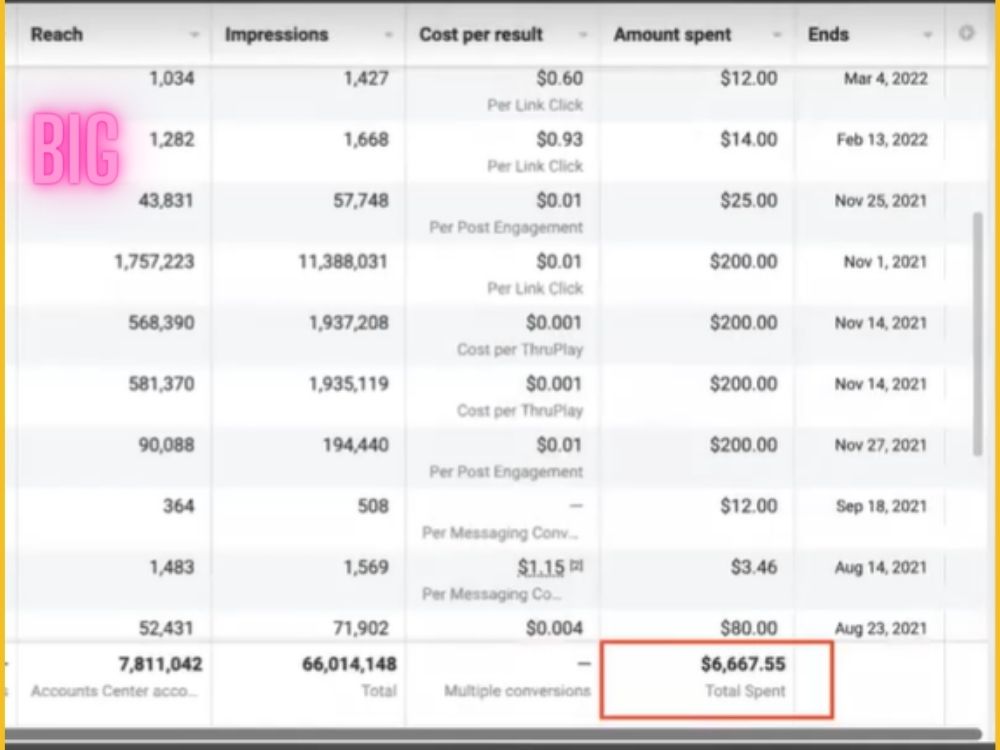Image resolution: width=1000 pixels, height=750 pixels.
Task: Select the impressions value 1,668
Action: point(366,140)
